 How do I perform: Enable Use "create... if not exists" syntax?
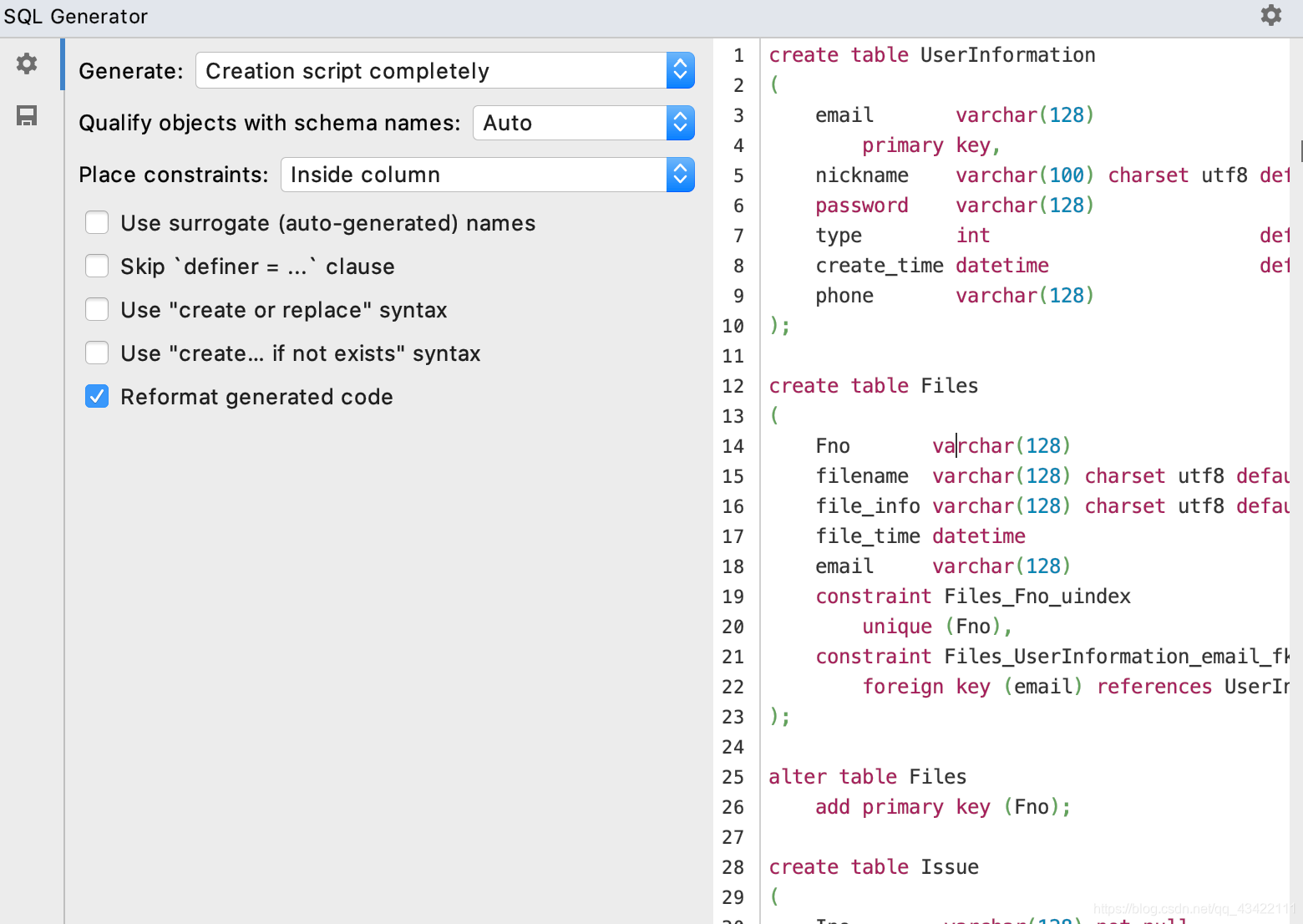click(x=97, y=353)
